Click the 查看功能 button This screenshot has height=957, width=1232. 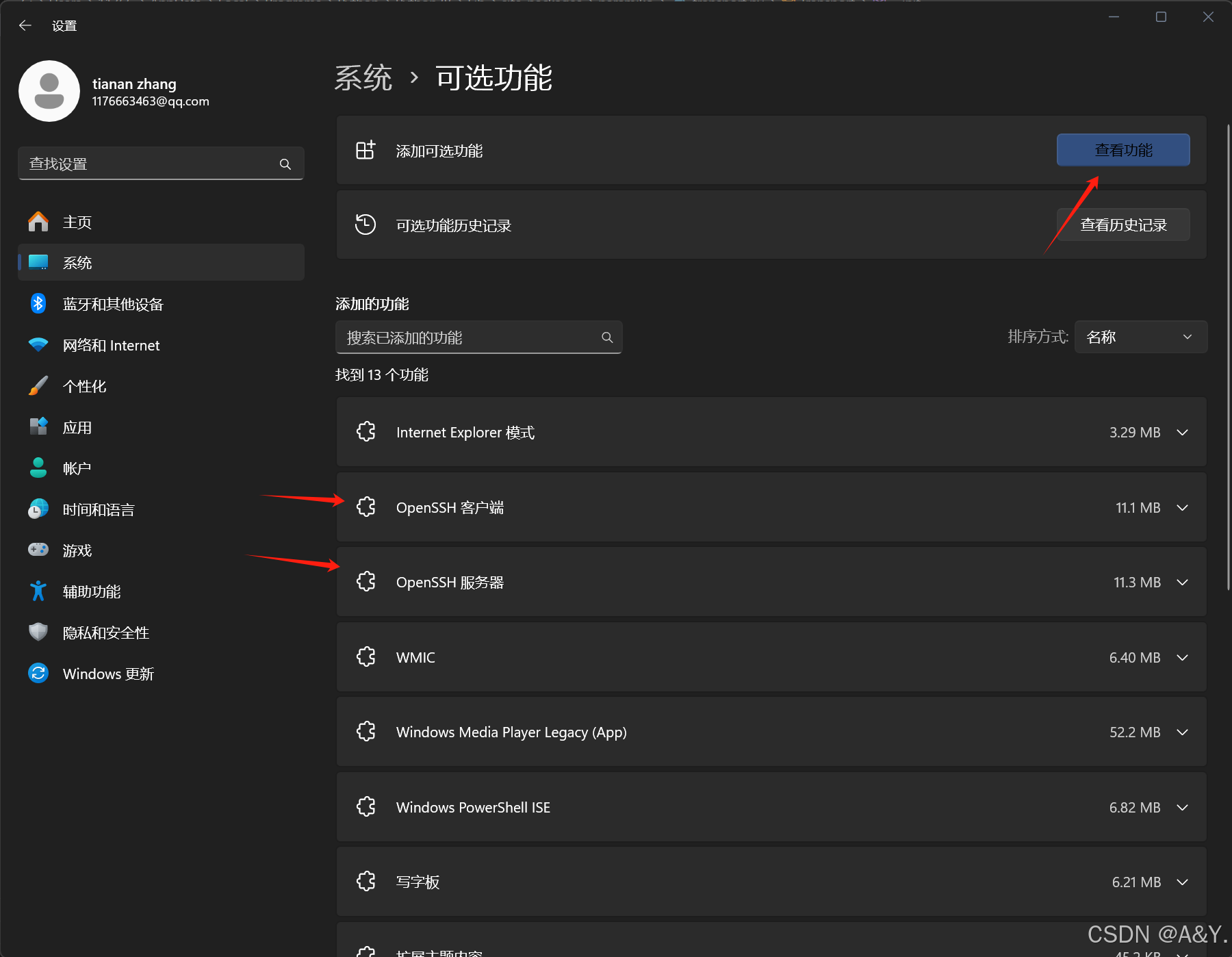tap(1122, 150)
